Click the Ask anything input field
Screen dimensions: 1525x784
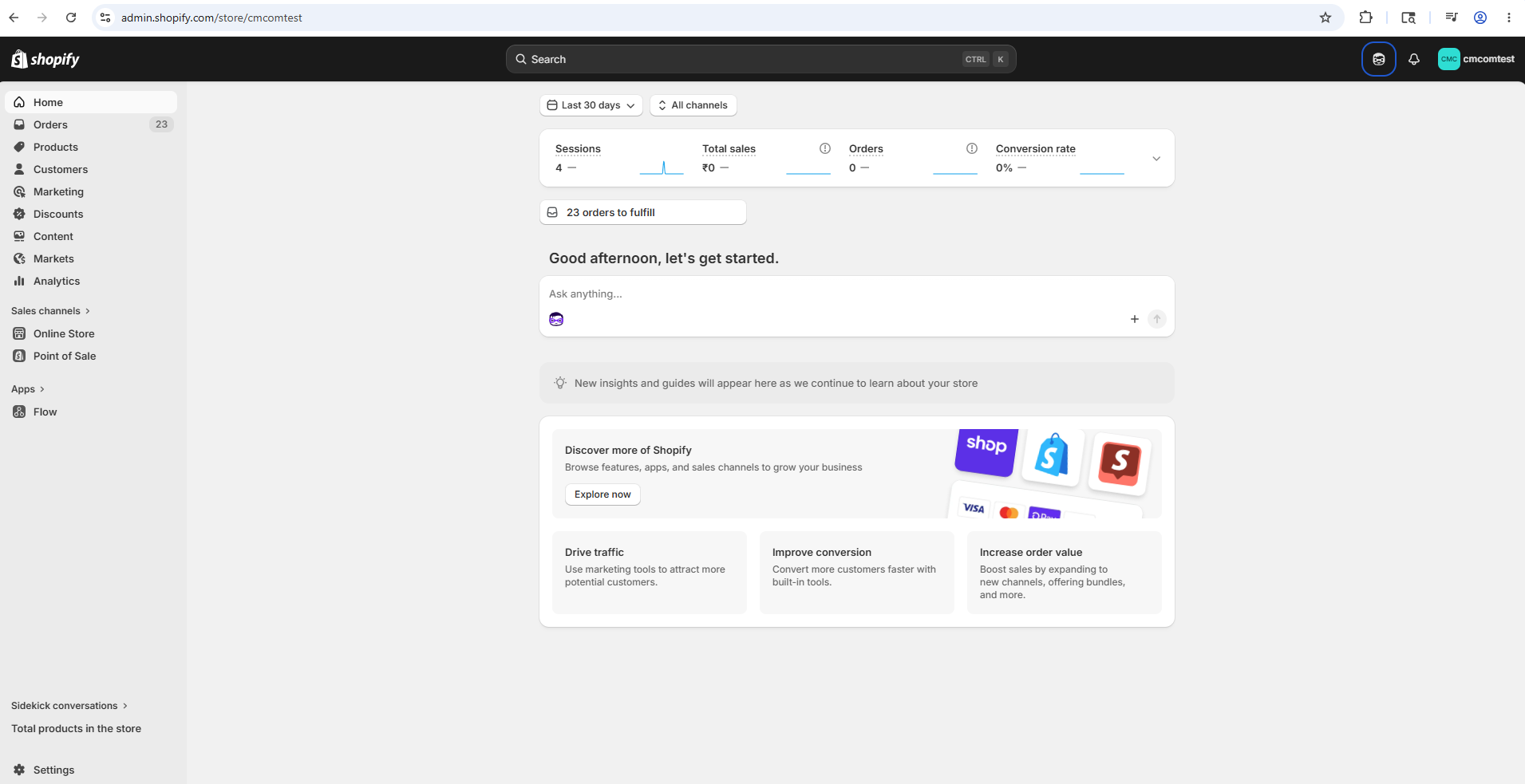click(x=856, y=294)
